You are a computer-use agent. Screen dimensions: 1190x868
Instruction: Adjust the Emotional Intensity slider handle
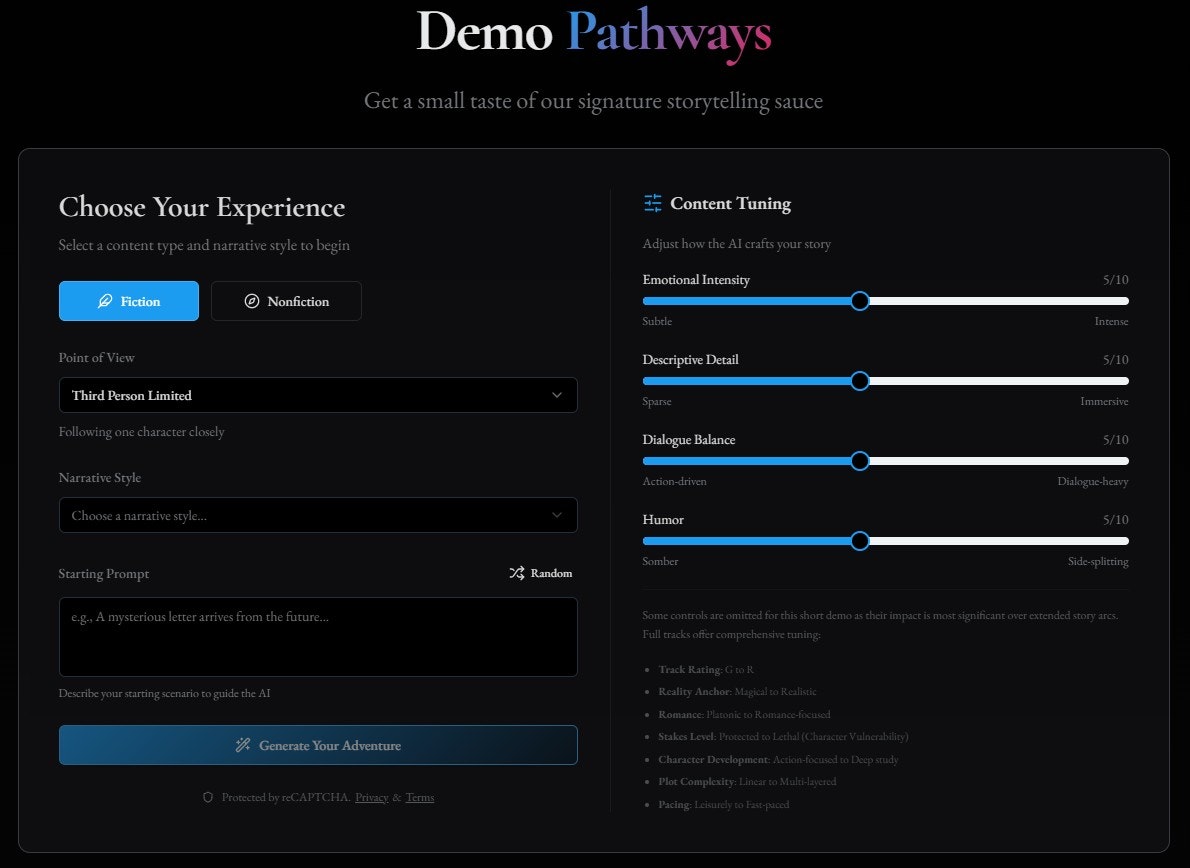[x=859, y=300]
